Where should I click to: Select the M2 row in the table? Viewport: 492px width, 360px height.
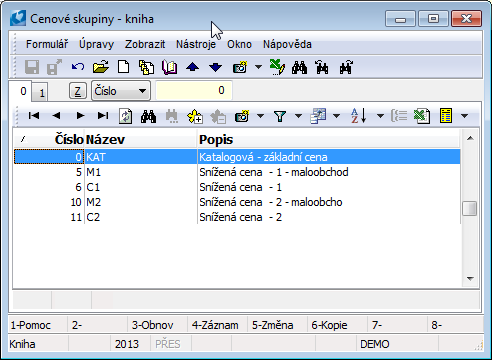(x=237, y=202)
